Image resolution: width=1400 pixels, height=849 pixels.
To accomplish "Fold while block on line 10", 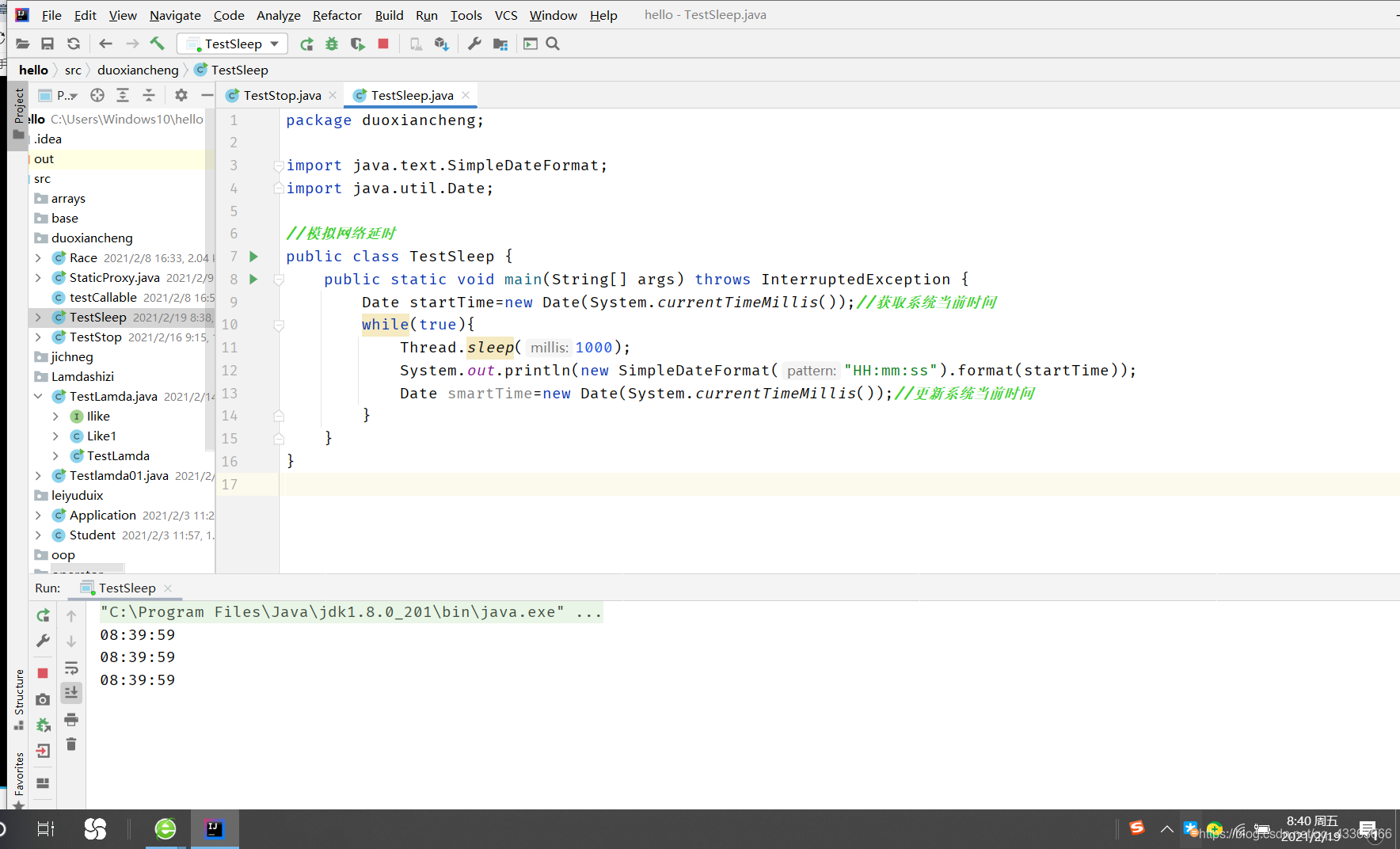I will [279, 325].
